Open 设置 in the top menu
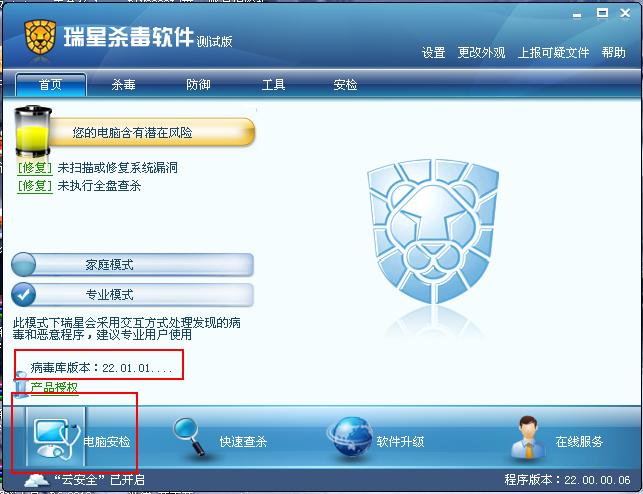The height and width of the screenshot is (494, 643). (433, 52)
